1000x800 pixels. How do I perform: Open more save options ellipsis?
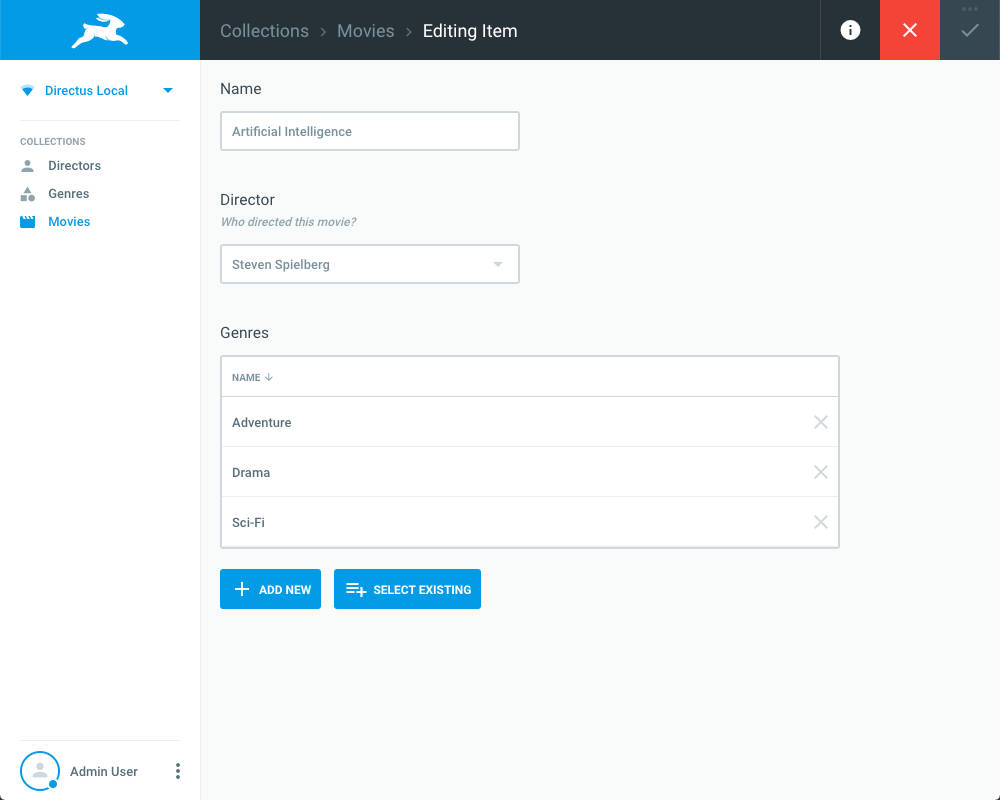970,9
